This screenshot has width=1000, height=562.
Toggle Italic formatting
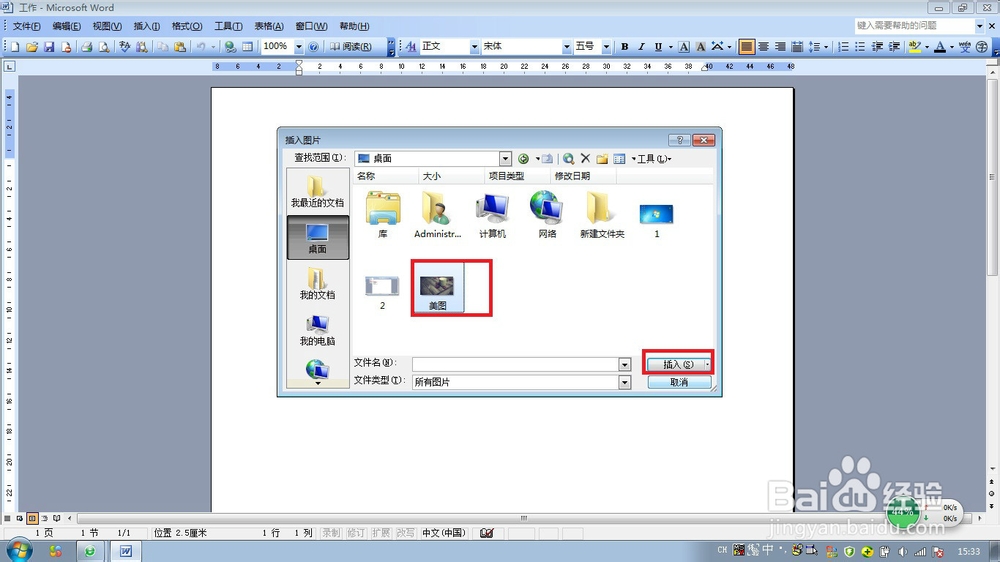pyautogui.click(x=642, y=47)
